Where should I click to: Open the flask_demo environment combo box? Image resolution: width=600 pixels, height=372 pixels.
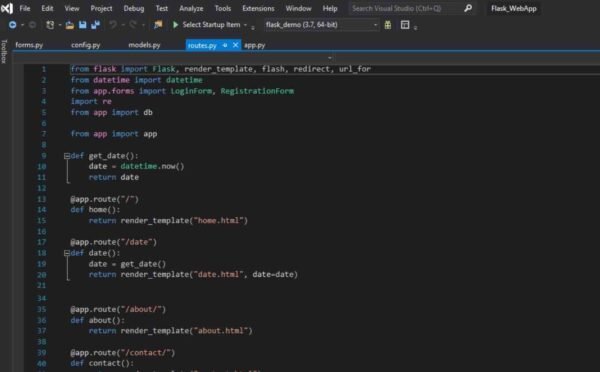(321, 25)
